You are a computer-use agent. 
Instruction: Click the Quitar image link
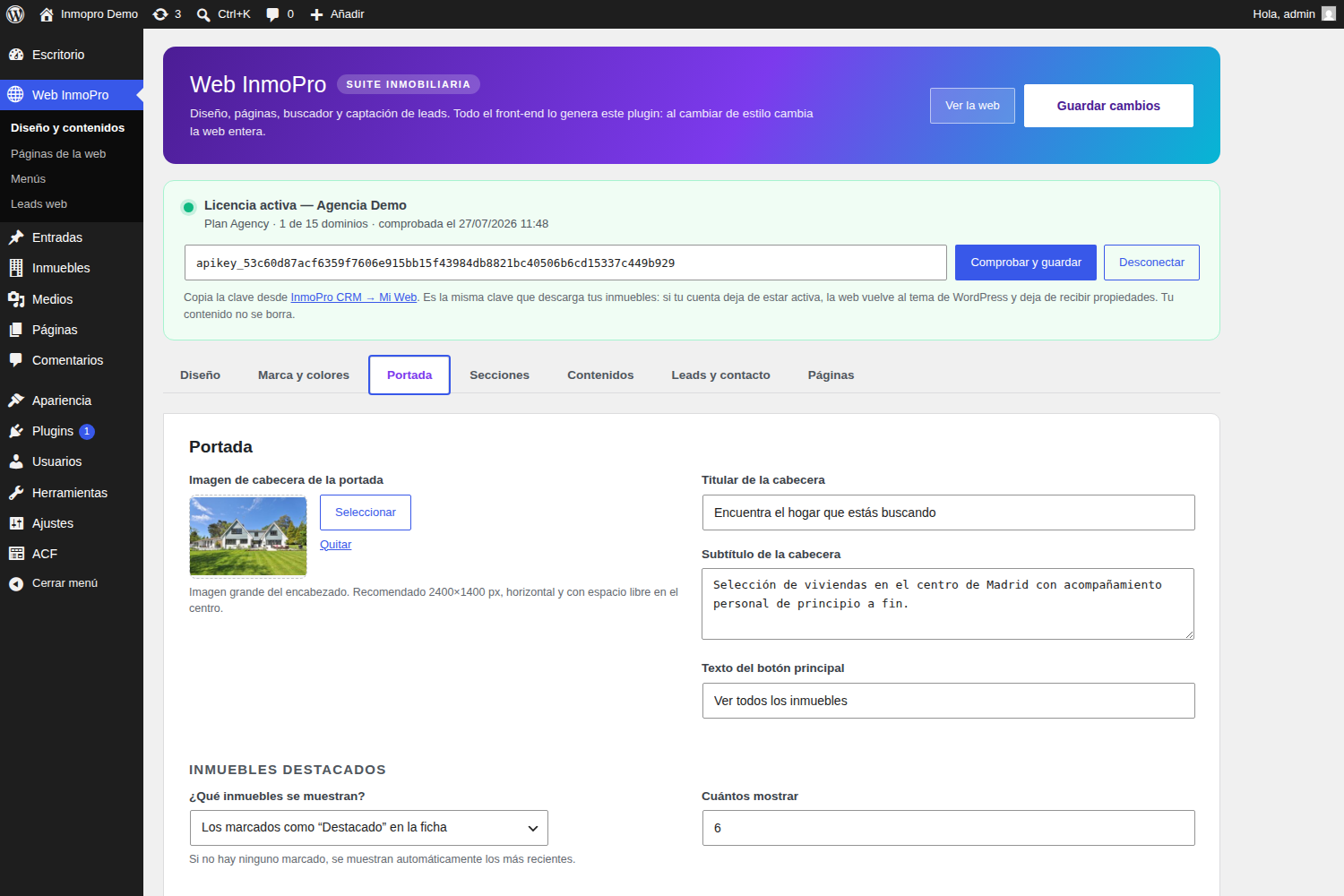[x=336, y=545]
